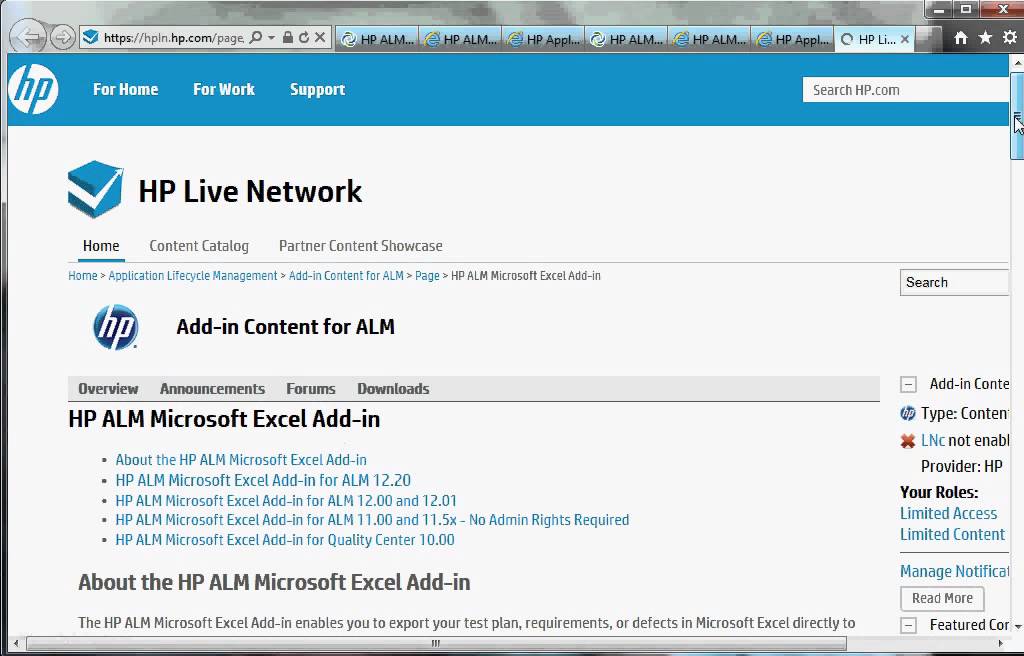Click the HP logo in blue header
The image size is (1024, 656).
pyautogui.click(x=33, y=90)
